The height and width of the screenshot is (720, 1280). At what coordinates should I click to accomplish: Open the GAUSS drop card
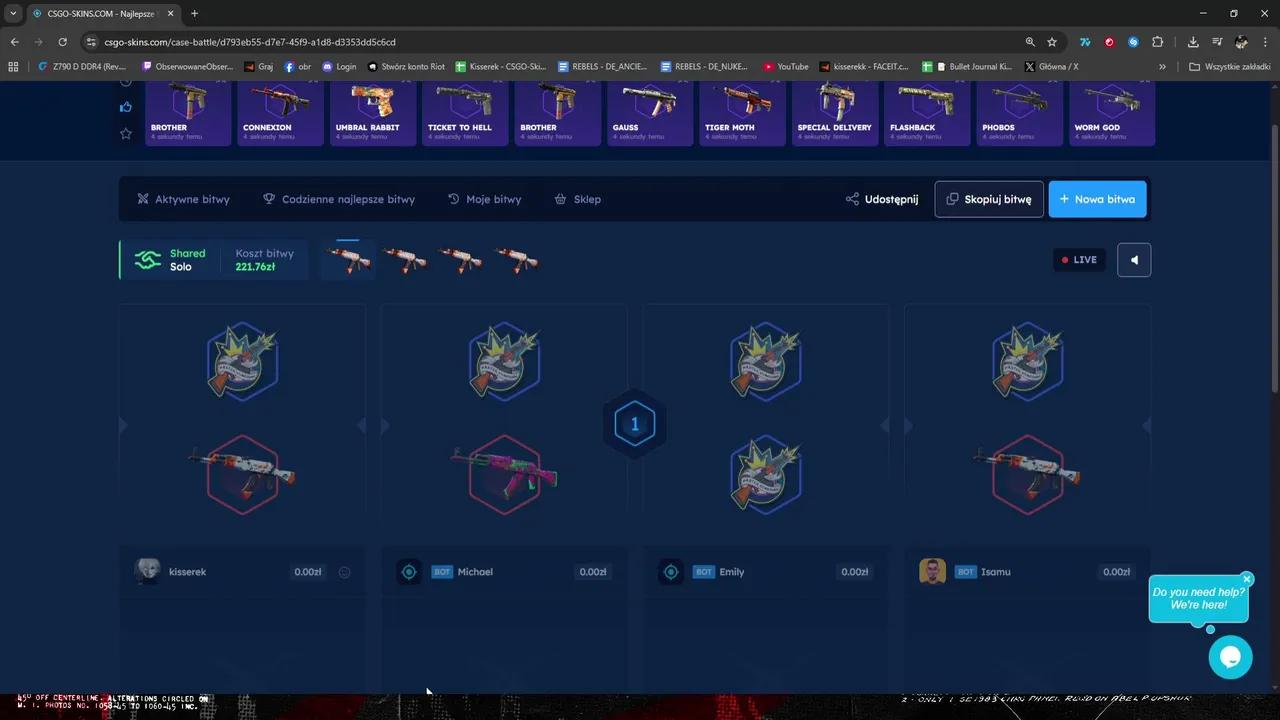click(650, 113)
